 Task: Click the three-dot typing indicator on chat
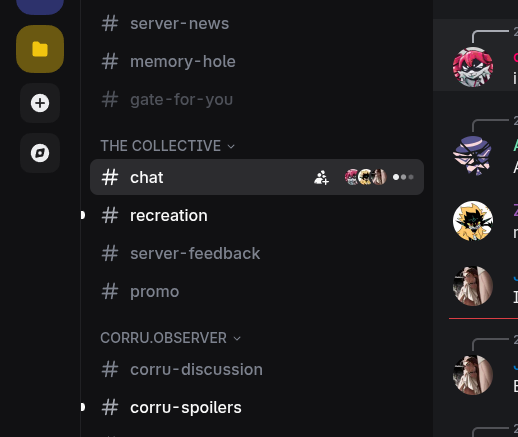403,177
